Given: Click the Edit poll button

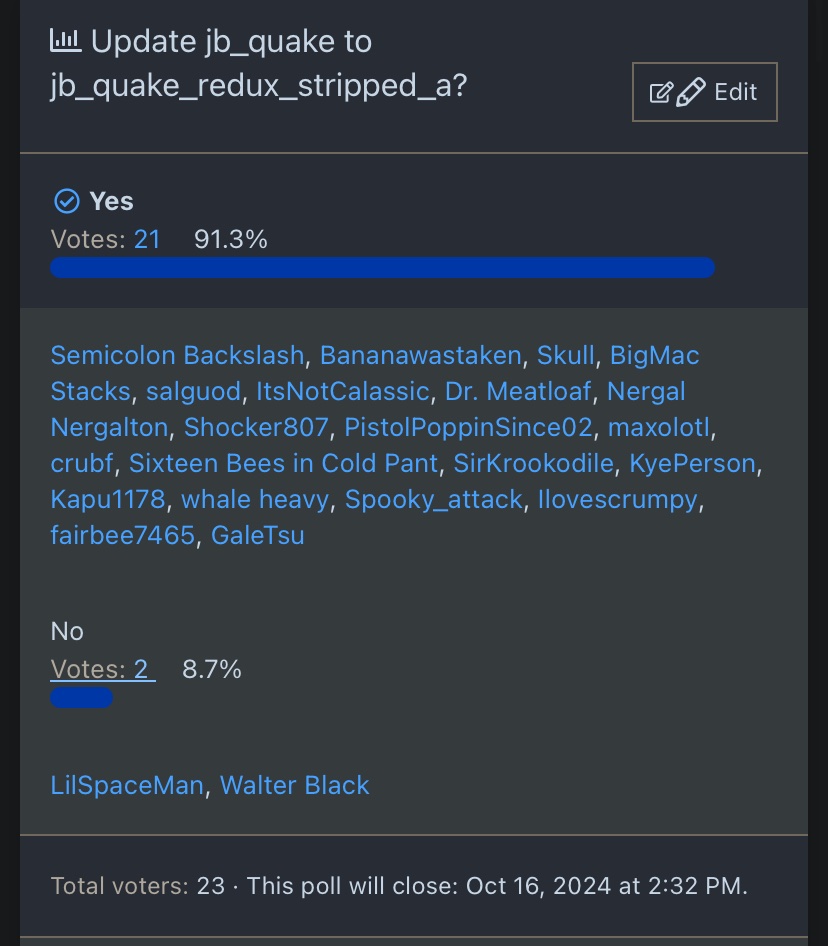Looking at the screenshot, I should point(704,92).
